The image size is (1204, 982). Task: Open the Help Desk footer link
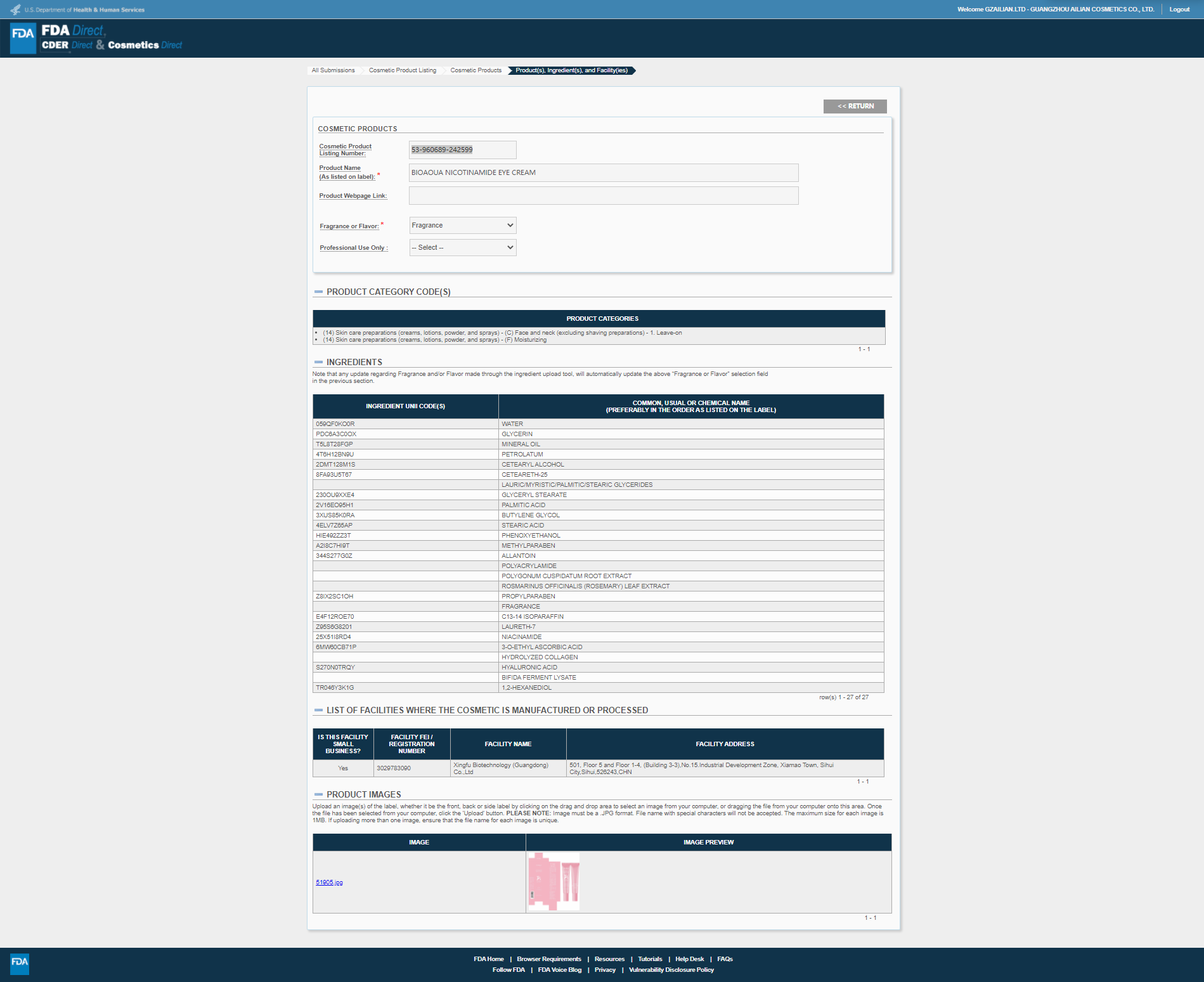(689, 959)
